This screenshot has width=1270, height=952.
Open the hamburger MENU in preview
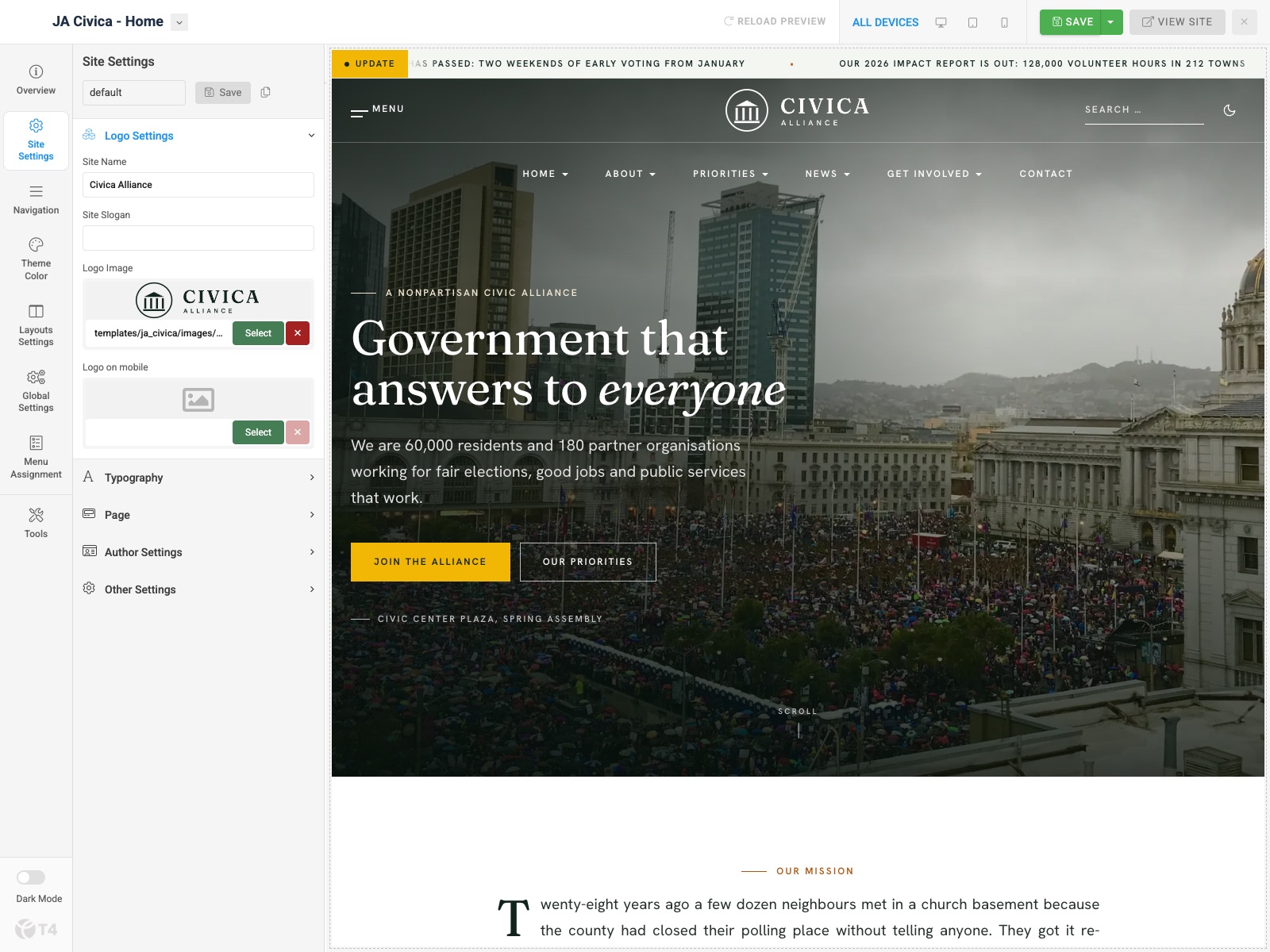(x=377, y=110)
